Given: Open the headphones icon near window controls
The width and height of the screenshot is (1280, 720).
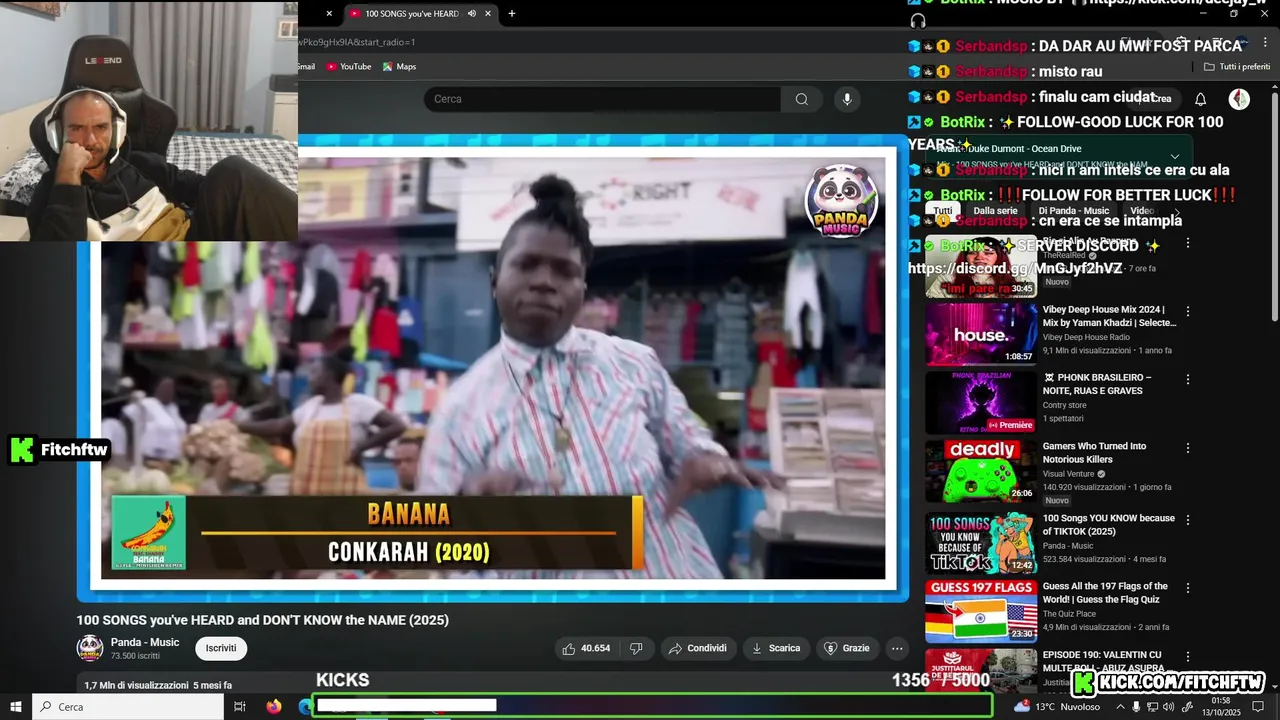Looking at the screenshot, I should pos(918,20).
